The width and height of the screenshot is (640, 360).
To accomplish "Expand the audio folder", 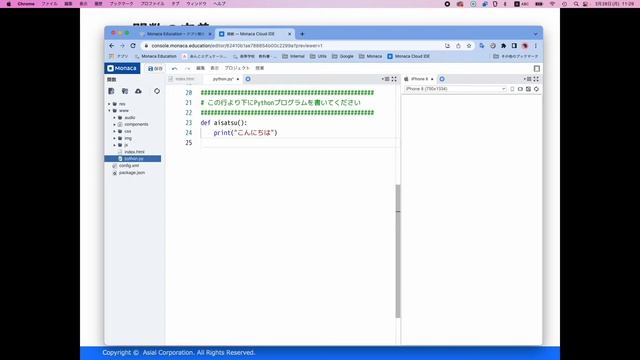I will 115,118.
